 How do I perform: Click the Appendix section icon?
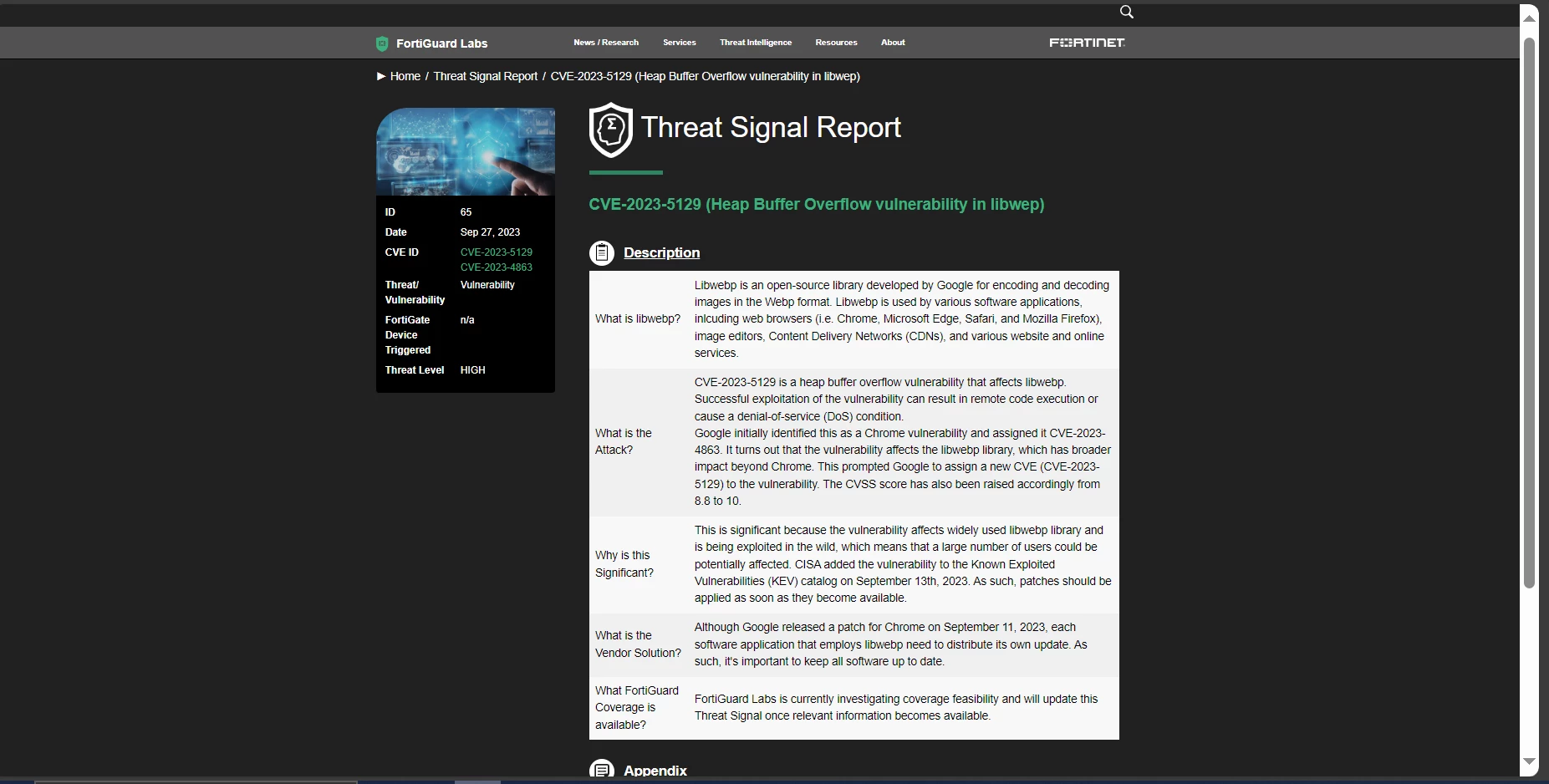pyautogui.click(x=602, y=769)
